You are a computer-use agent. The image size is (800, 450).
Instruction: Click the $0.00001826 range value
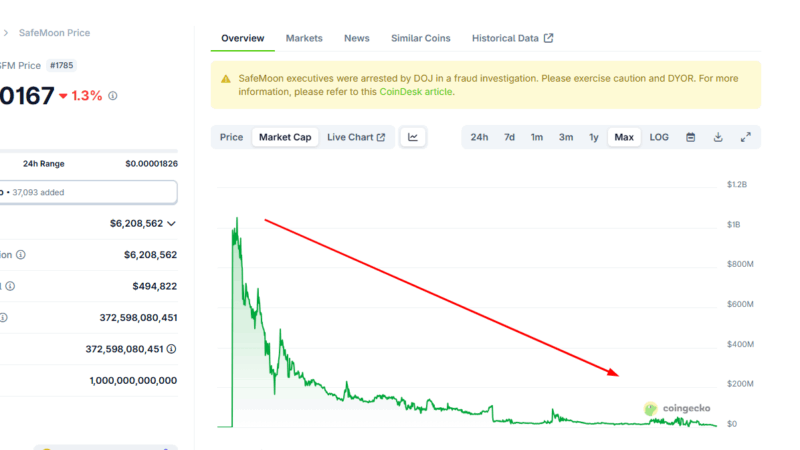coord(152,164)
